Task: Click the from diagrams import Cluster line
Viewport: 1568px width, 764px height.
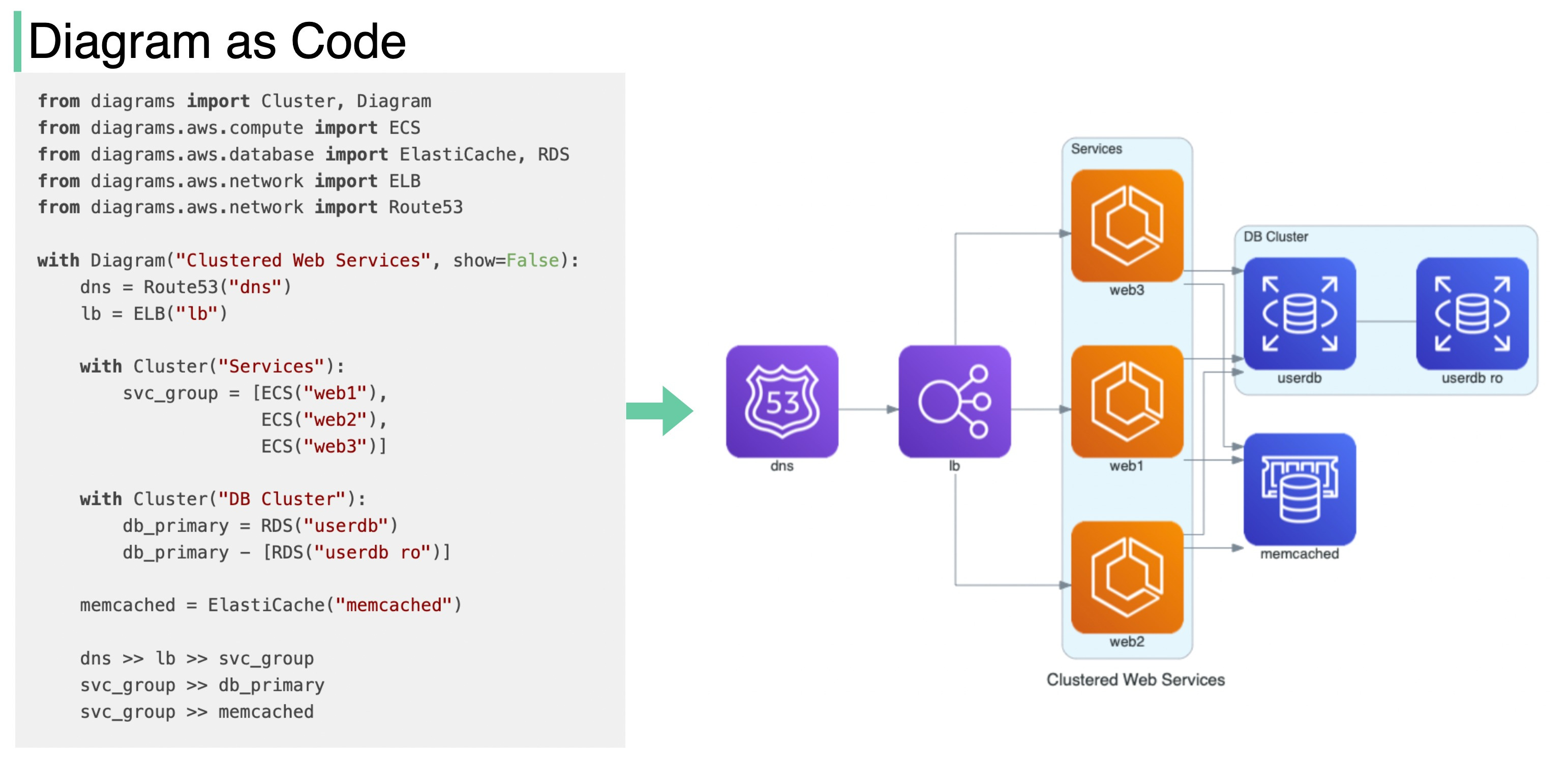Action: (x=234, y=101)
